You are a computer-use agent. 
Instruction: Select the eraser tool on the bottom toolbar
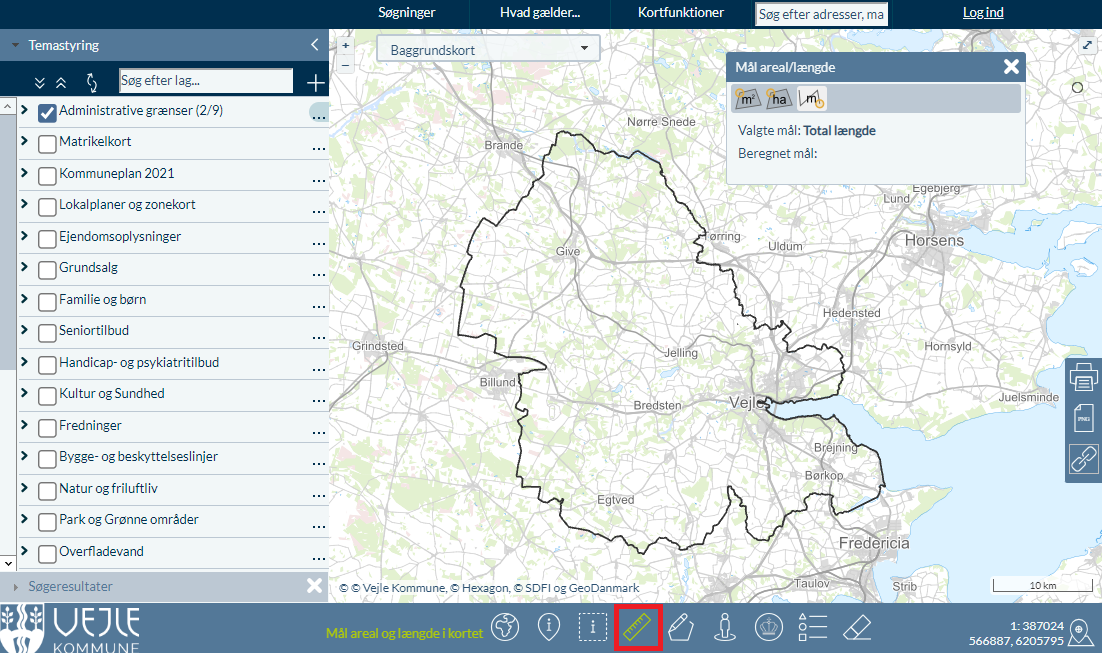(x=857, y=627)
